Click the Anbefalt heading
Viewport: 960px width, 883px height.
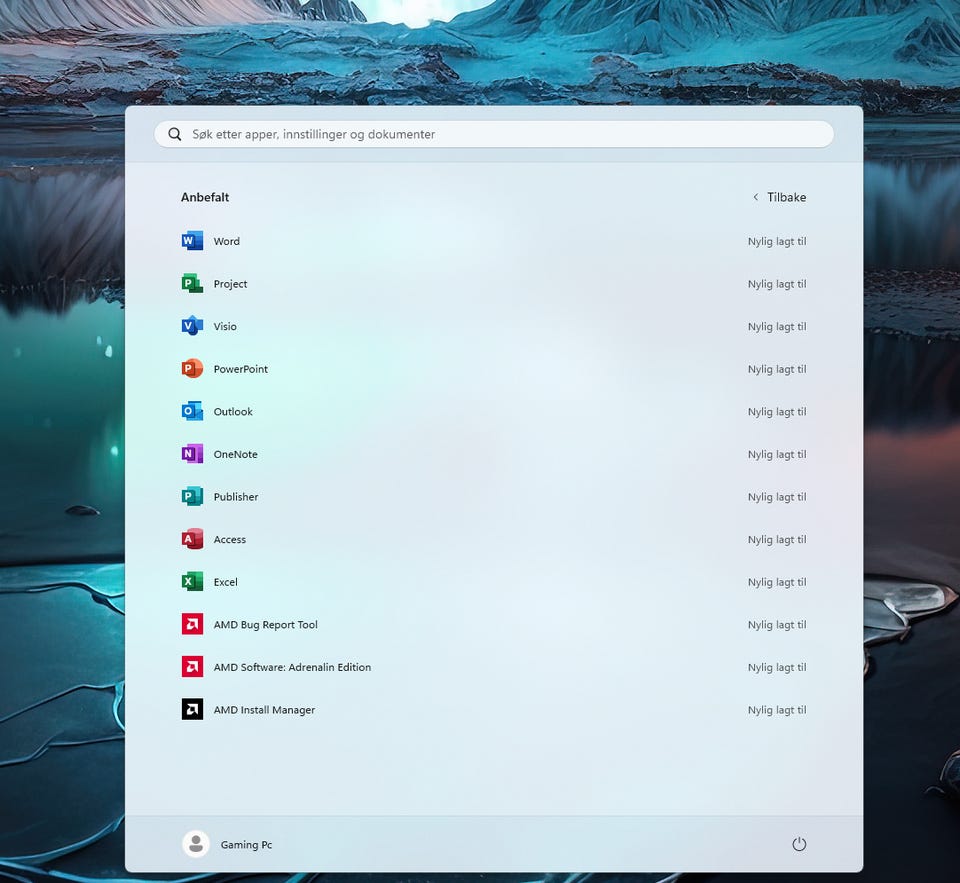tap(205, 197)
